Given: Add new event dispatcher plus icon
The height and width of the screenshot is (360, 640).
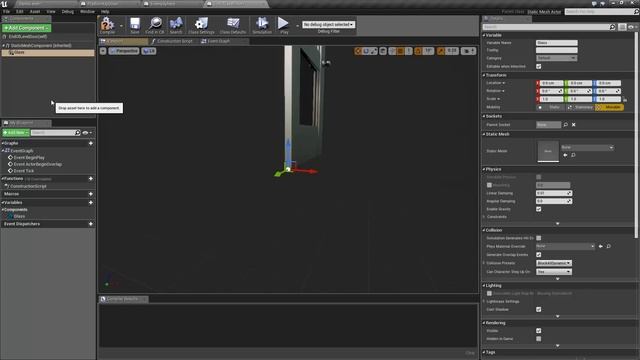Looking at the screenshot, I should coord(91,224).
